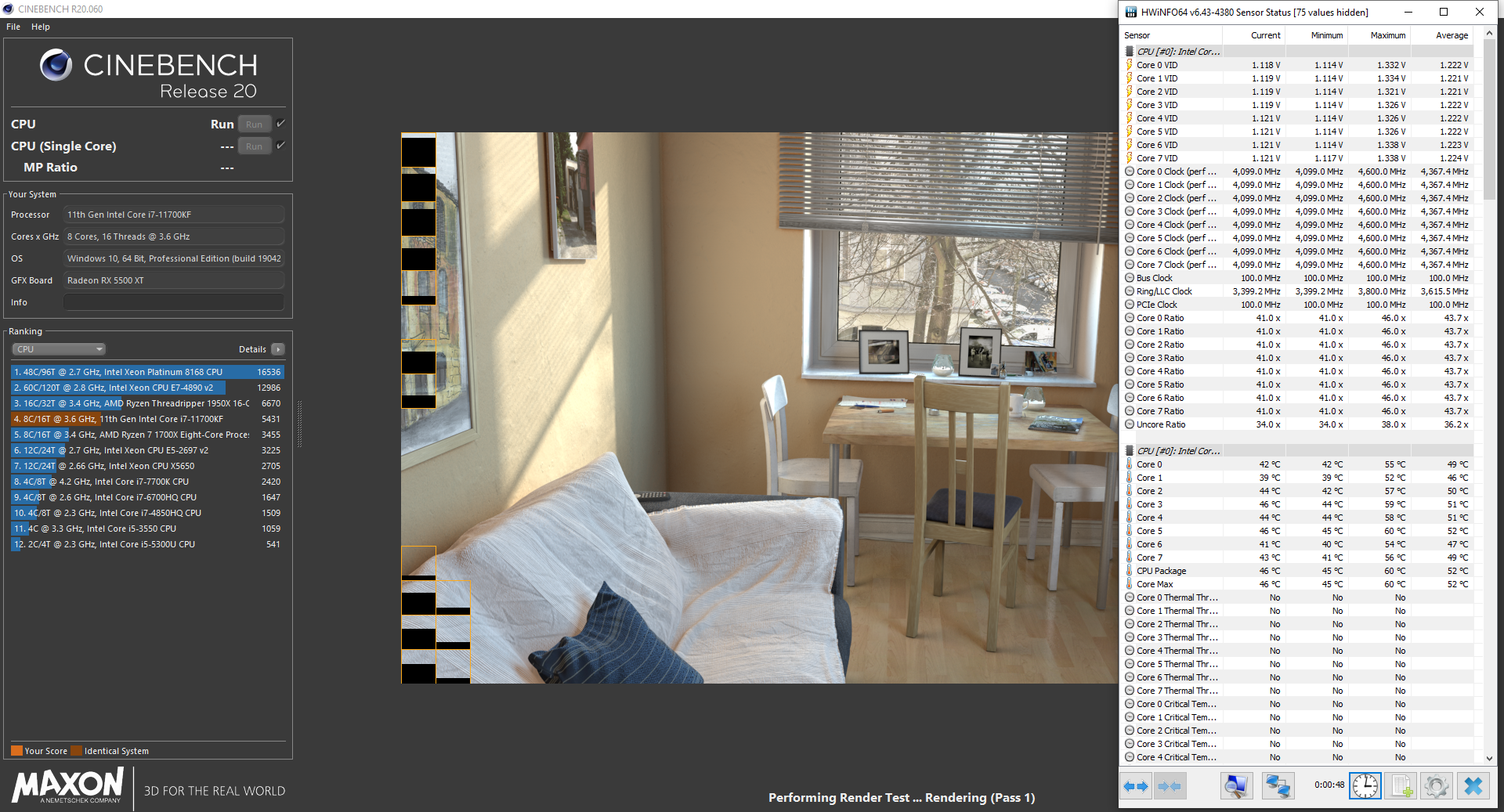Click the HWiNFO scrollbar down arrow

point(1489,758)
